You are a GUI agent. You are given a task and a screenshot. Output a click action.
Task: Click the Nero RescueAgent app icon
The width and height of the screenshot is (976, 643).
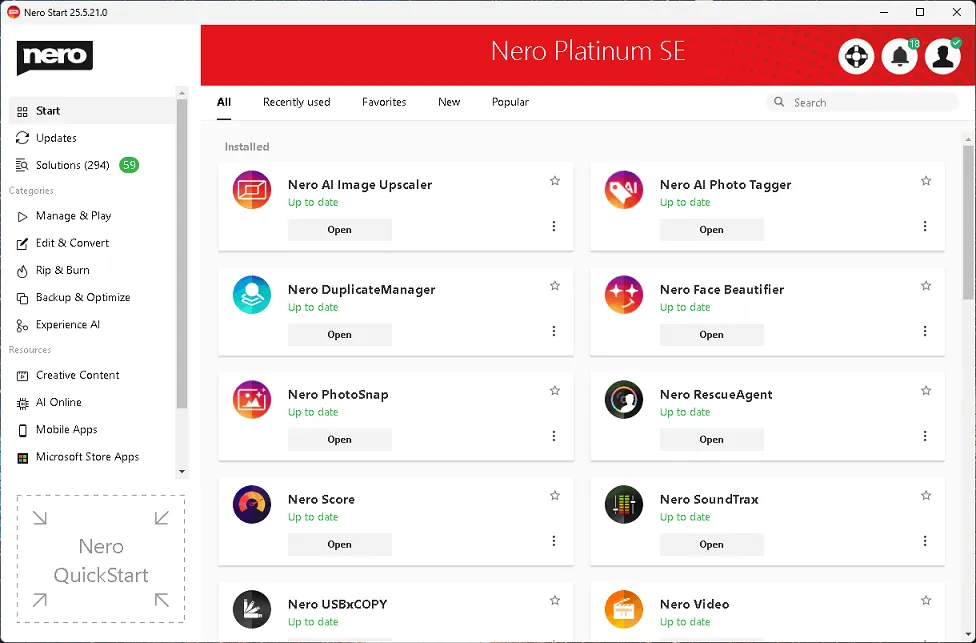624,400
